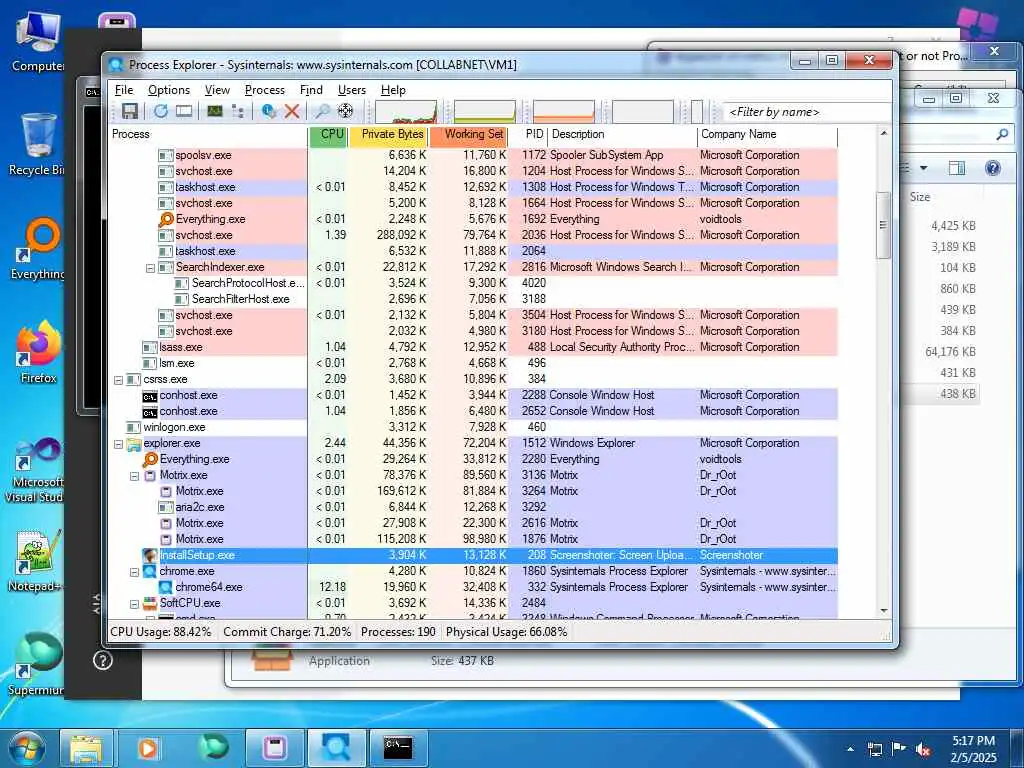Screen dimensions: 1024x768
Task: Click the InstallSetup.exe process icon
Action: tap(150, 555)
